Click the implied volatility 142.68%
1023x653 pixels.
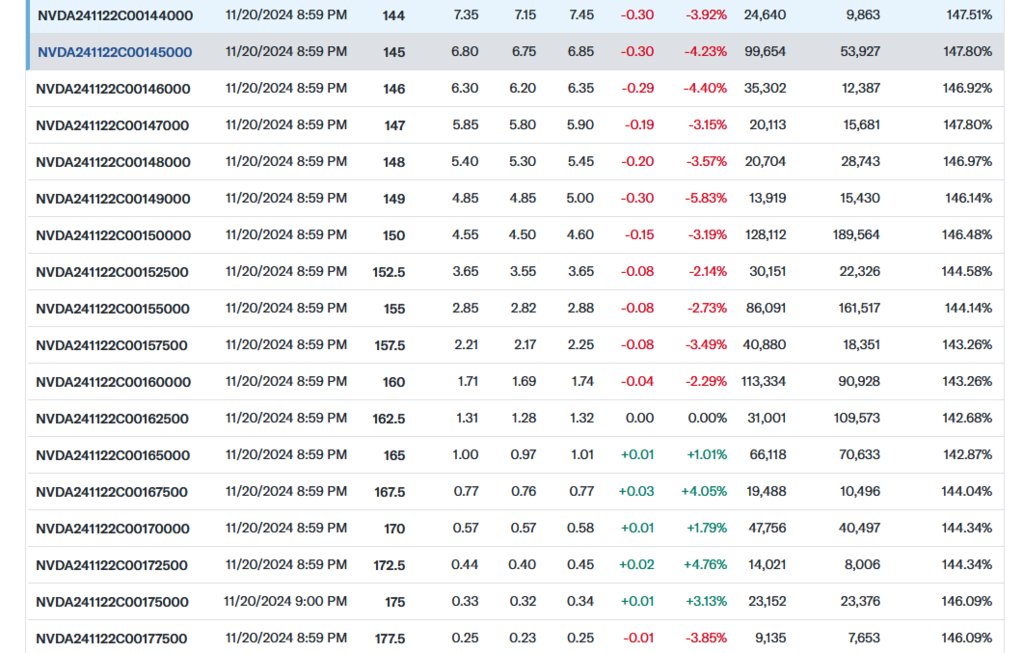[967, 418]
